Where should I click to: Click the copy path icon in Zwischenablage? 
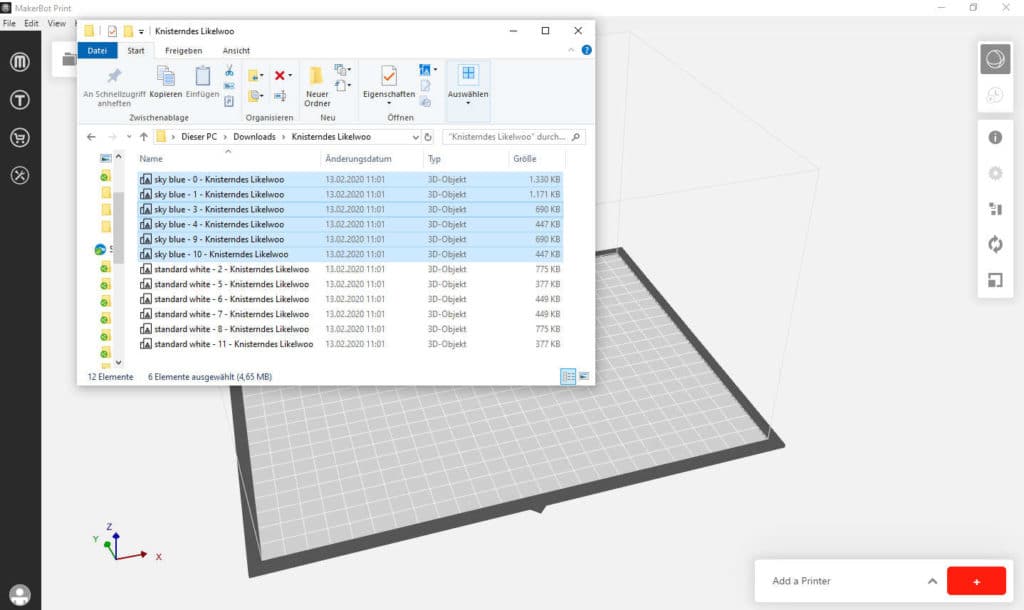tap(229, 86)
